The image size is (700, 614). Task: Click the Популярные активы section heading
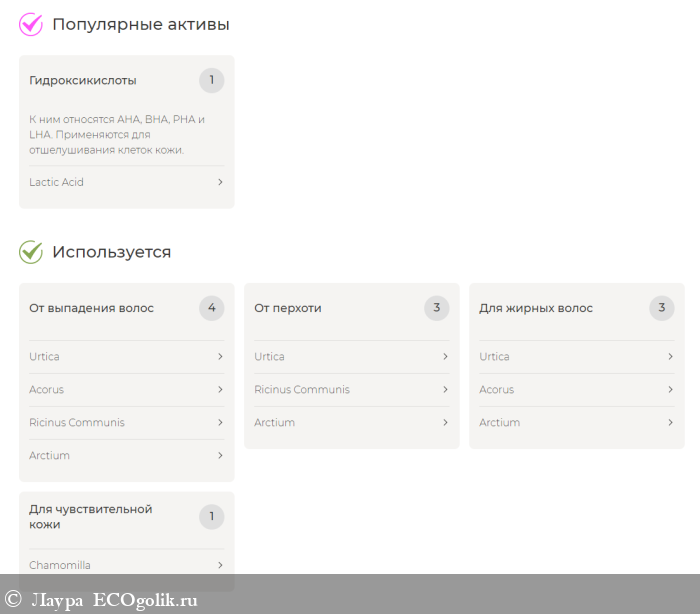(x=140, y=24)
